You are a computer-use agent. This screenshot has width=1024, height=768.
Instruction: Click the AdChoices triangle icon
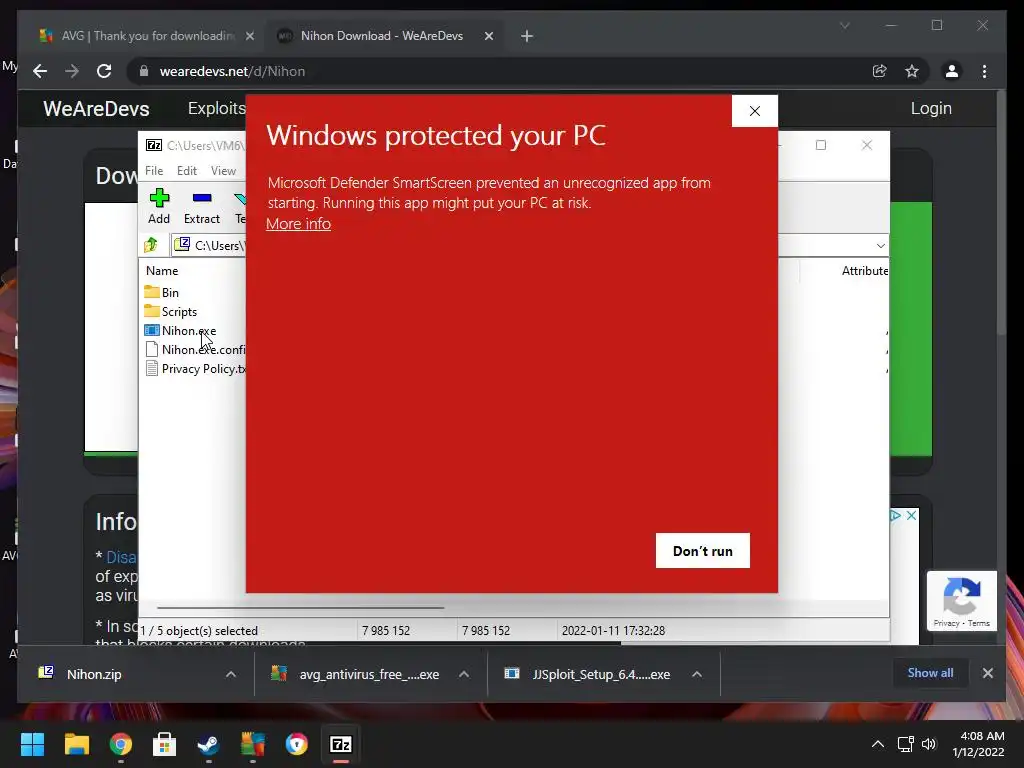[x=895, y=515]
